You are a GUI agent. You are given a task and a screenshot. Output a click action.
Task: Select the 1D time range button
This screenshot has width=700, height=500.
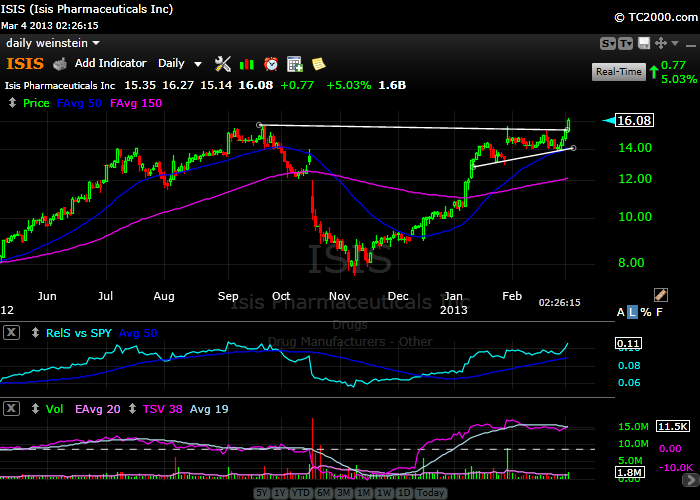(x=404, y=493)
